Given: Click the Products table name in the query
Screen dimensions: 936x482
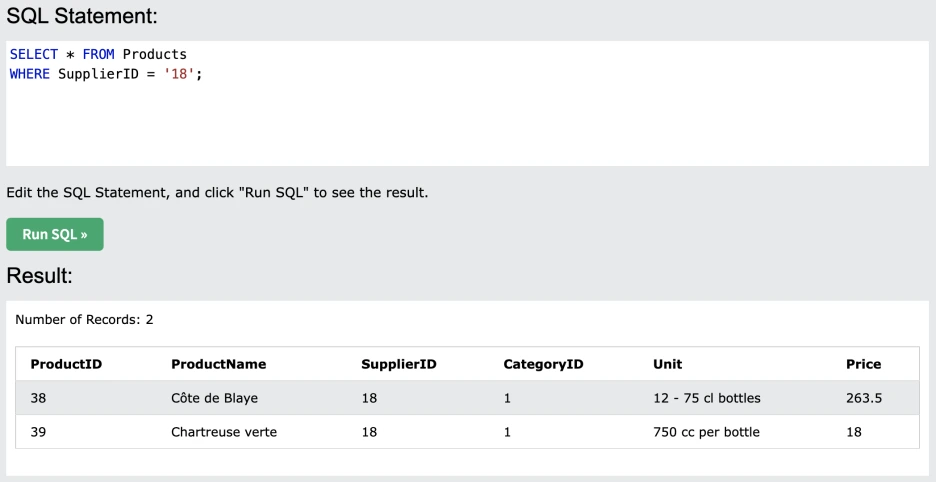Looking at the screenshot, I should (154, 54).
